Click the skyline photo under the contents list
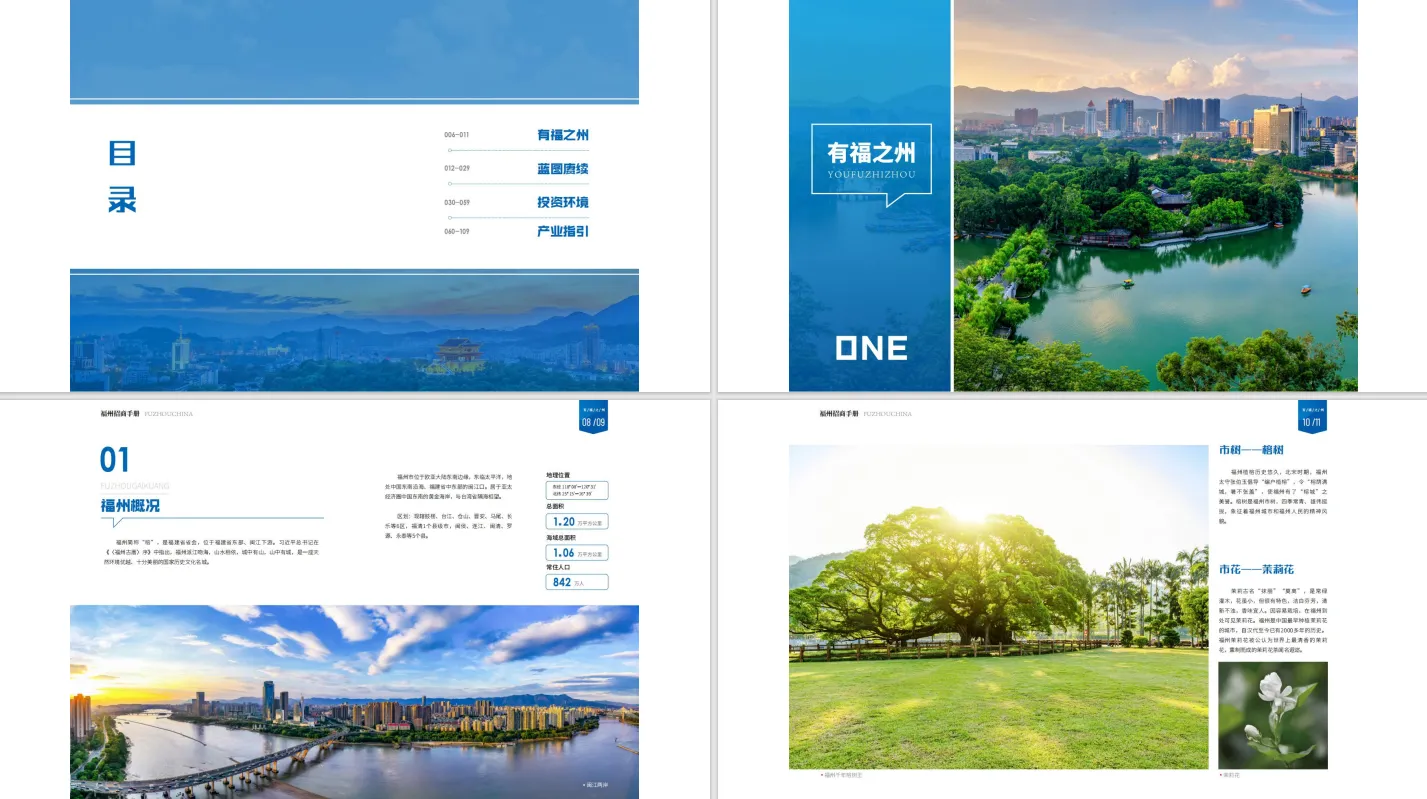The image size is (1427, 799). pyautogui.click(x=354, y=333)
